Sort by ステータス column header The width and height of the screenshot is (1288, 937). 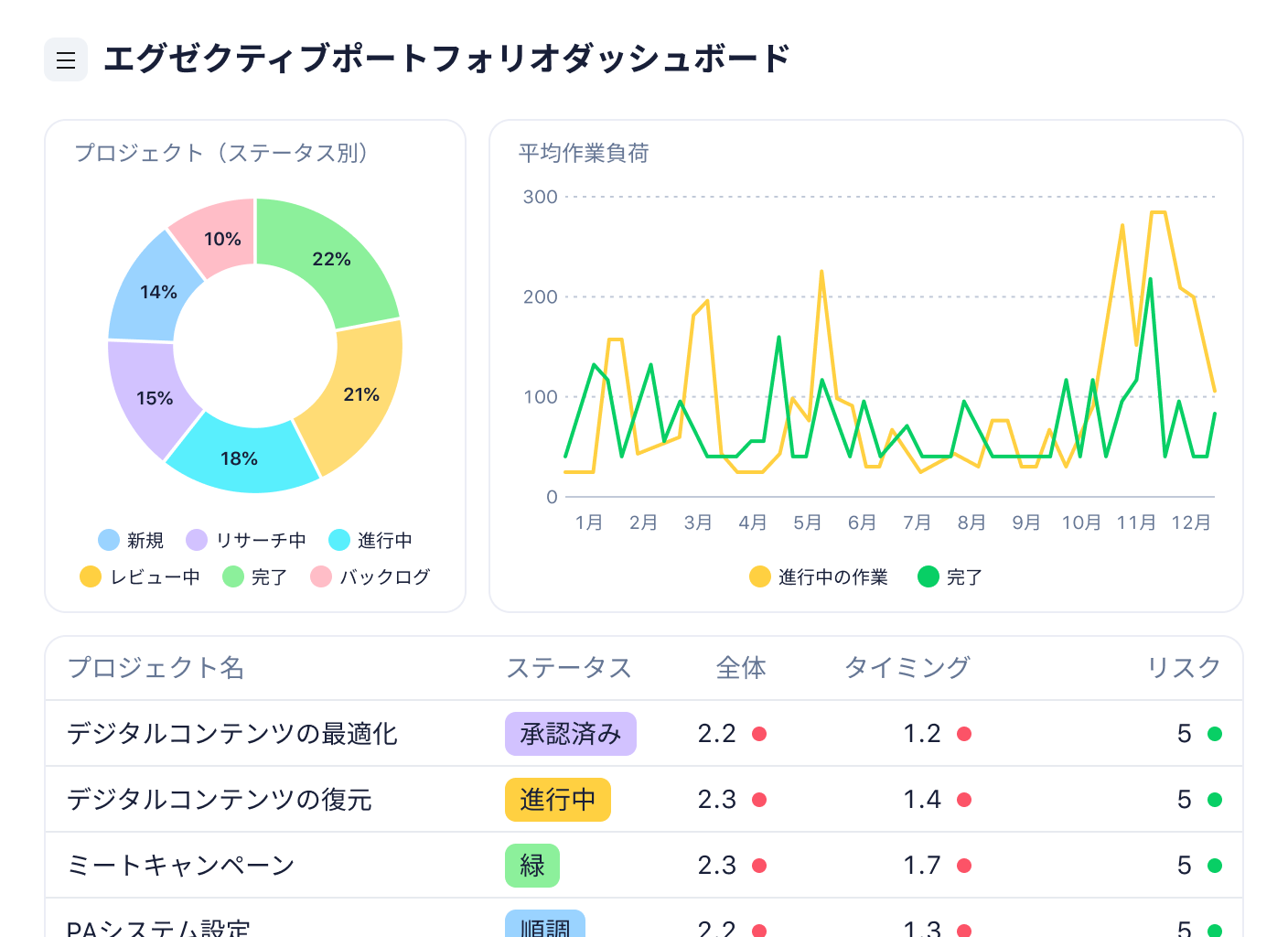[x=569, y=668]
